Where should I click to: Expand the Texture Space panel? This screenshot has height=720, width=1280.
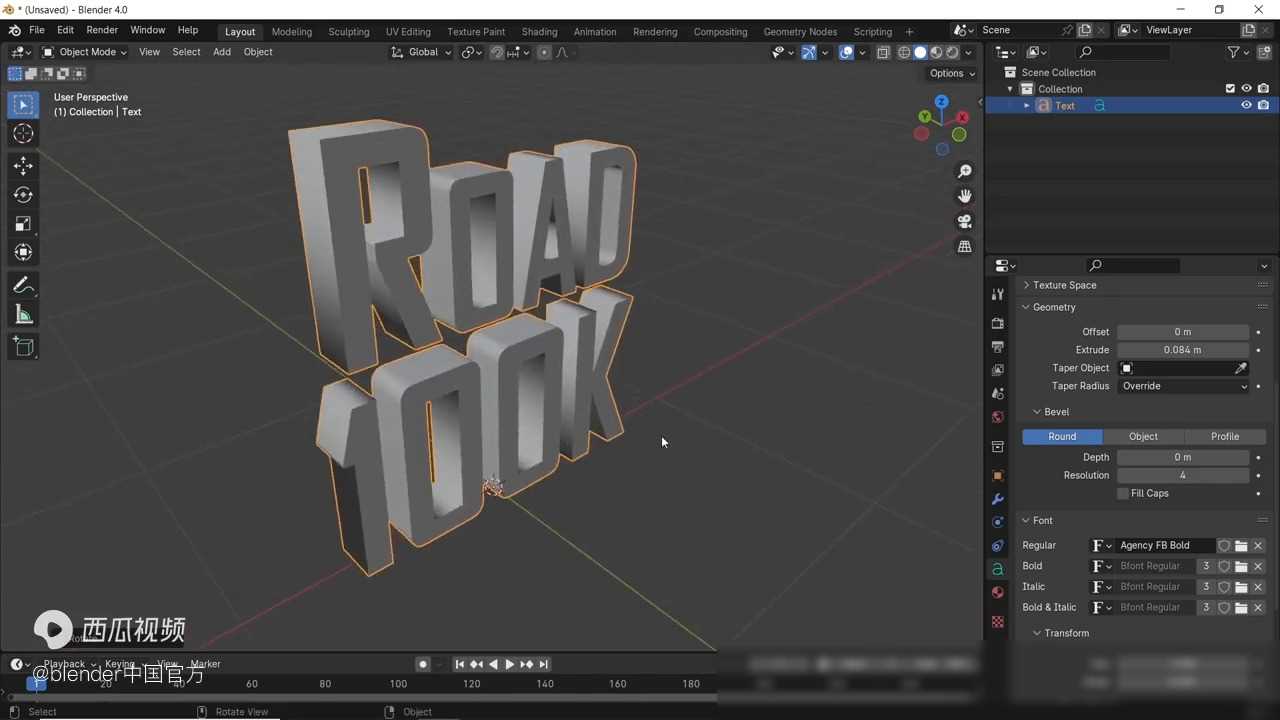pos(1064,285)
